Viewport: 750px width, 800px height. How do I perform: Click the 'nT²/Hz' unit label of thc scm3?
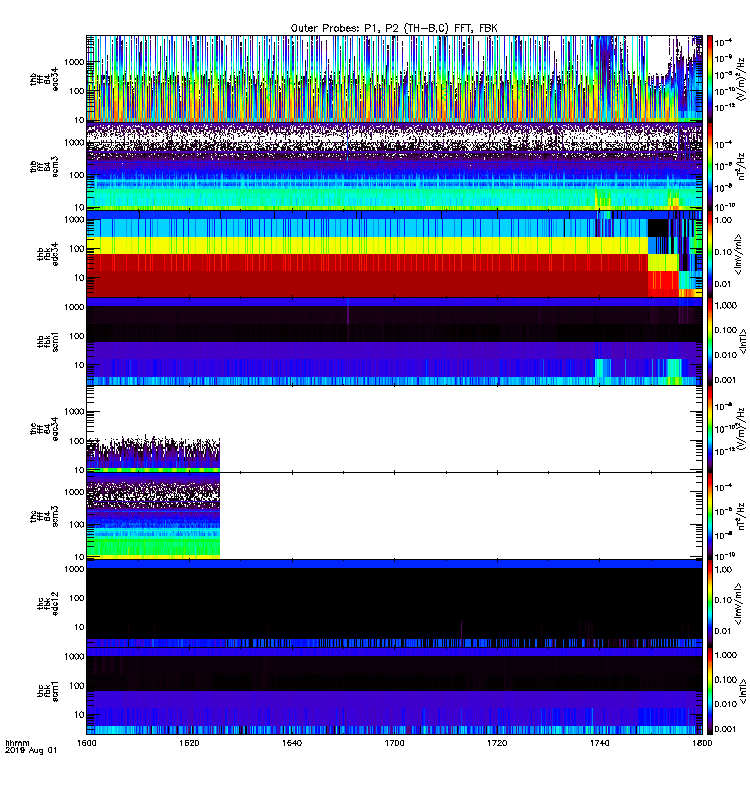(741, 516)
